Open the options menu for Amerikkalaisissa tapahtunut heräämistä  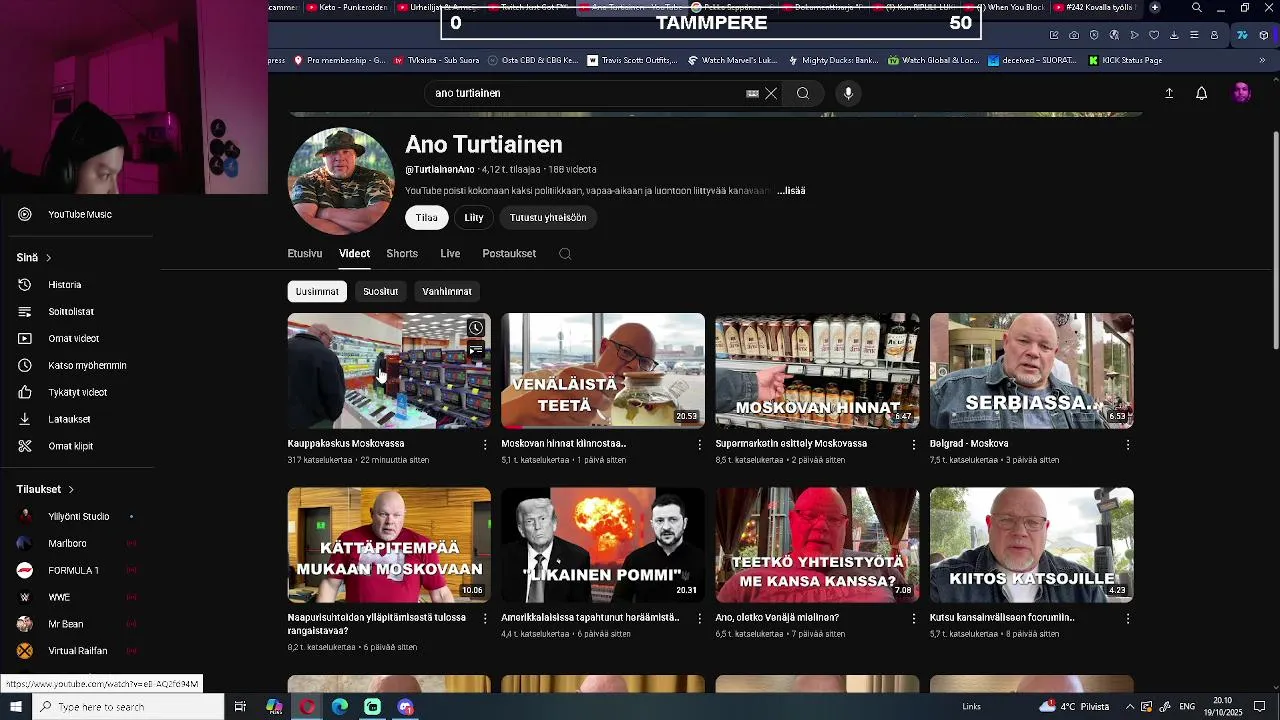pos(699,618)
